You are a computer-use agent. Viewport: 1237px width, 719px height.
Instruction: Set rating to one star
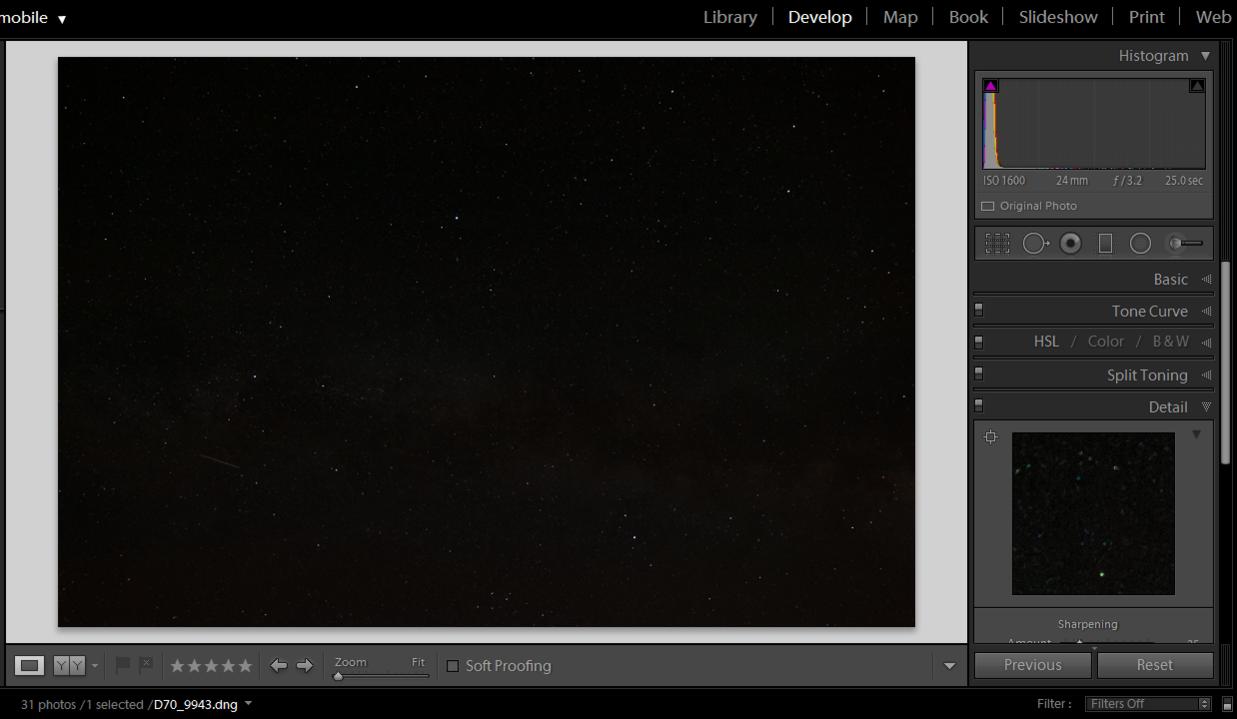click(x=177, y=665)
